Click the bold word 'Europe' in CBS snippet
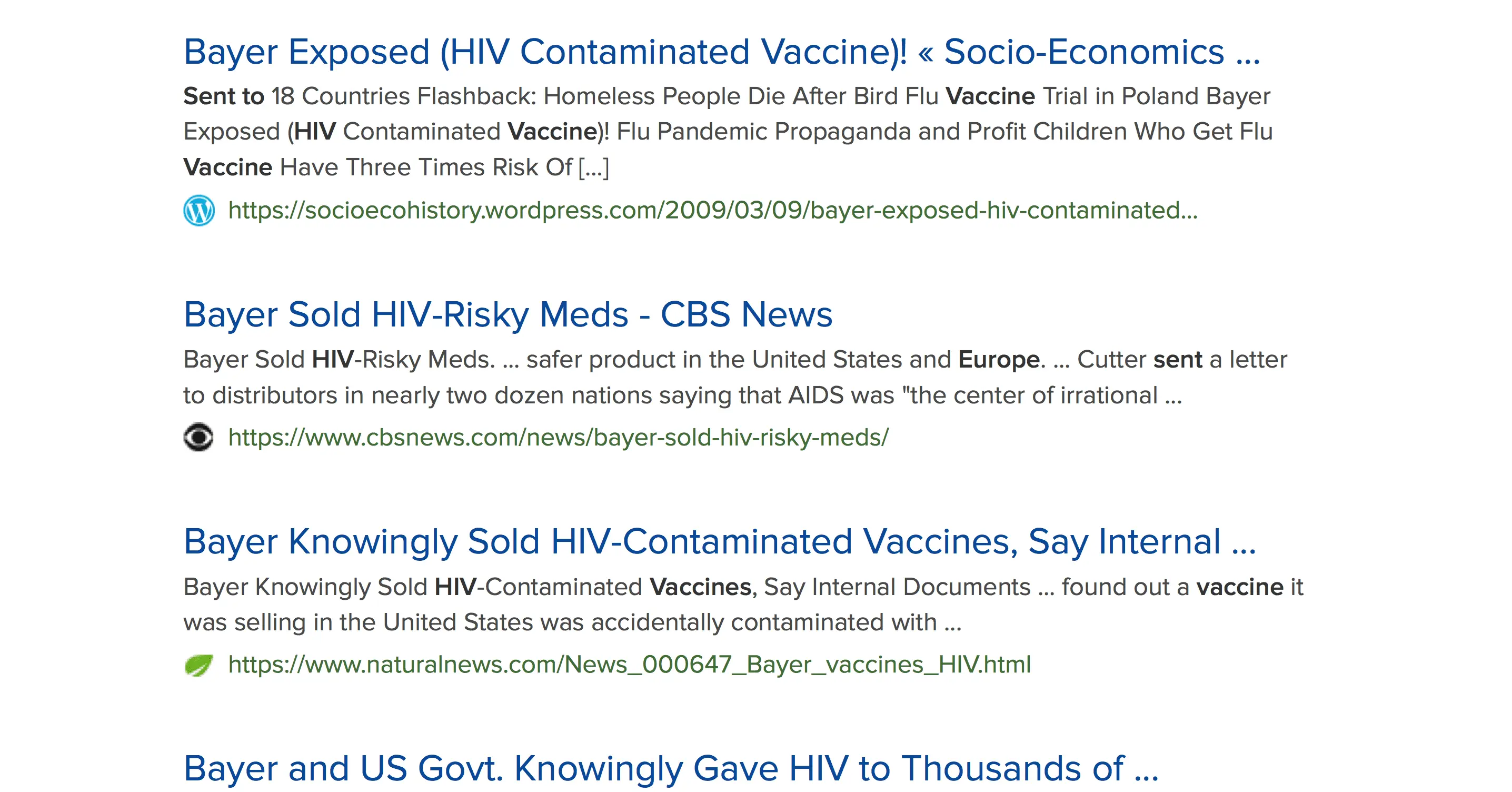 coord(998,359)
